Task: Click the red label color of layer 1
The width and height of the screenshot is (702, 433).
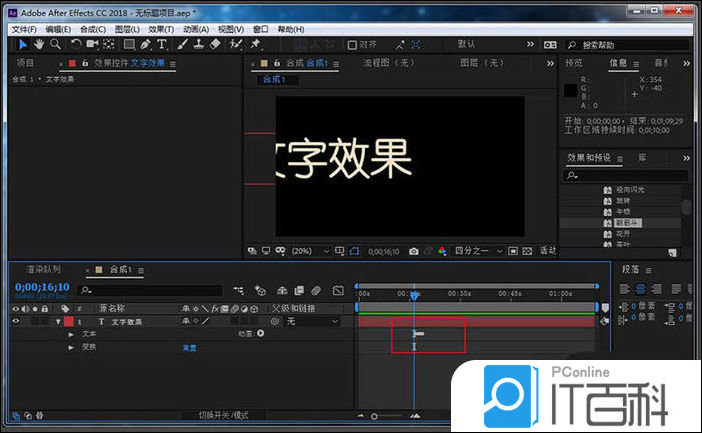Action: pyautogui.click(x=68, y=321)
